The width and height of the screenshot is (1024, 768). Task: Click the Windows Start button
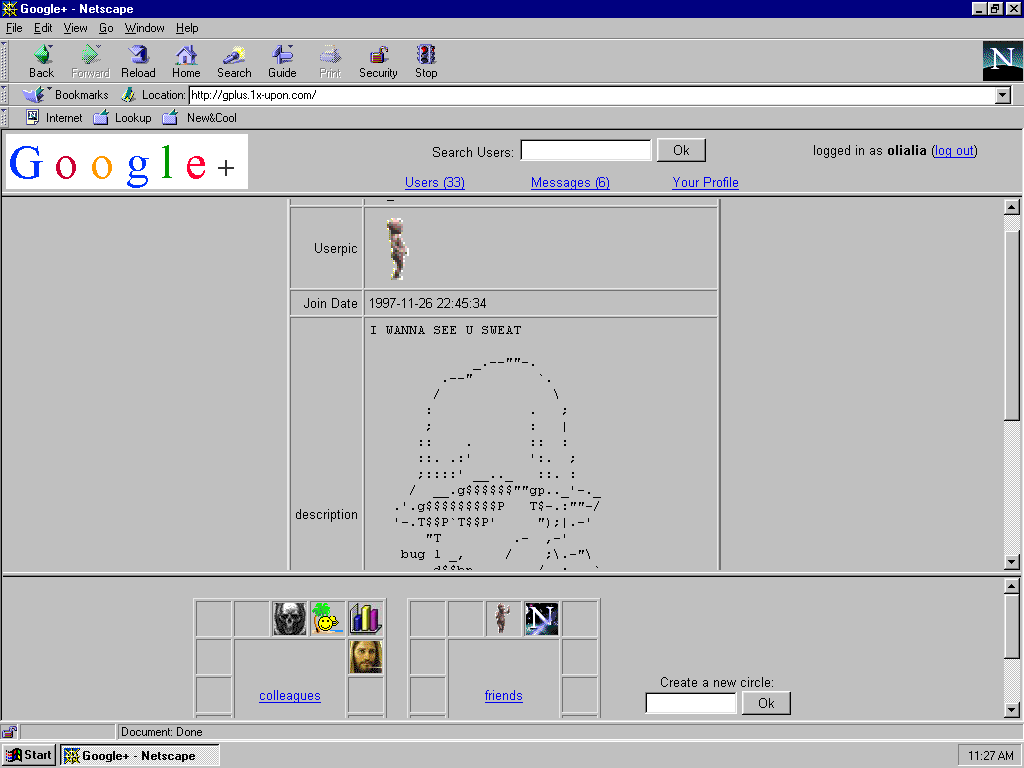point(29,755)
